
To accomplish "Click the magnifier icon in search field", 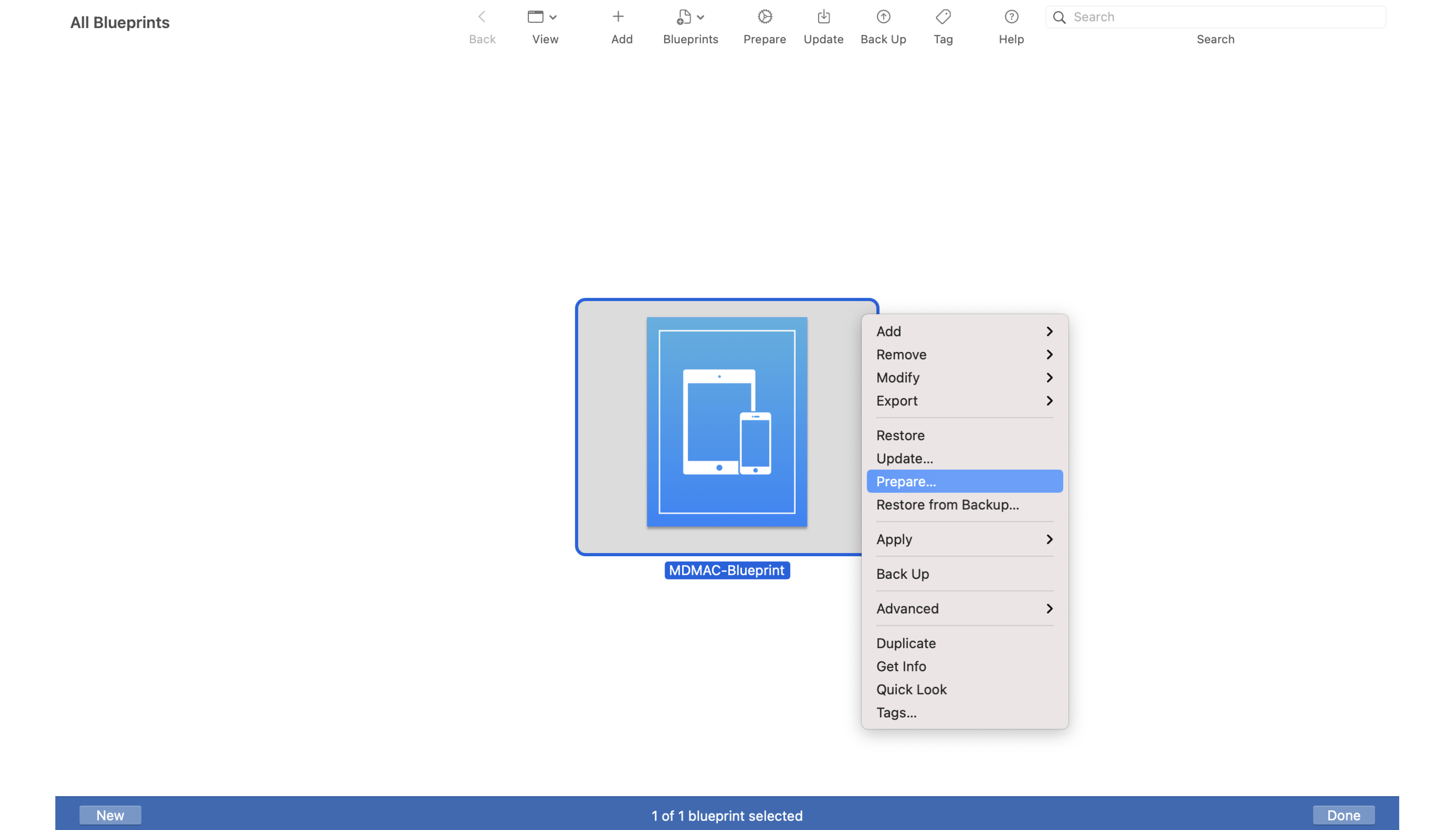I will tap(1059, 18).
